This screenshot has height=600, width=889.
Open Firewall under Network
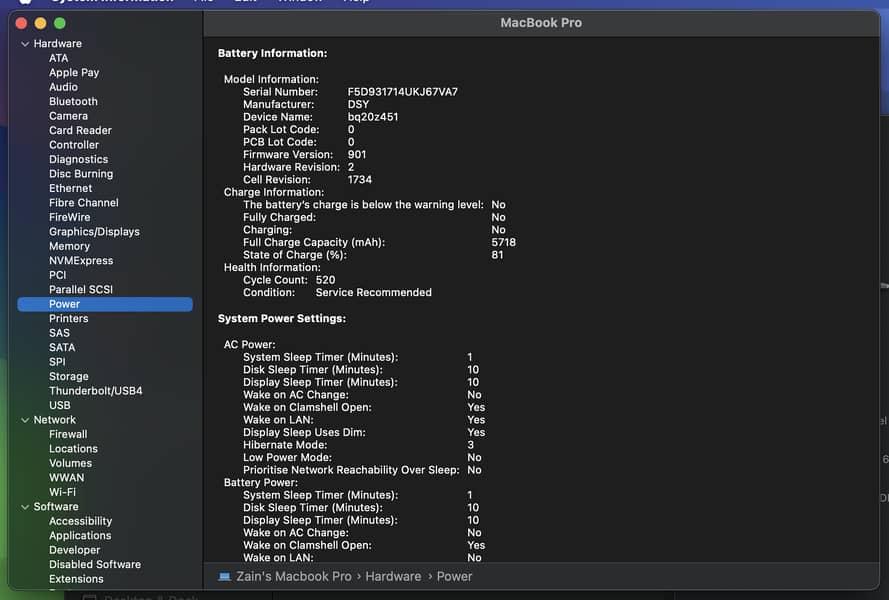coord(68,435)
